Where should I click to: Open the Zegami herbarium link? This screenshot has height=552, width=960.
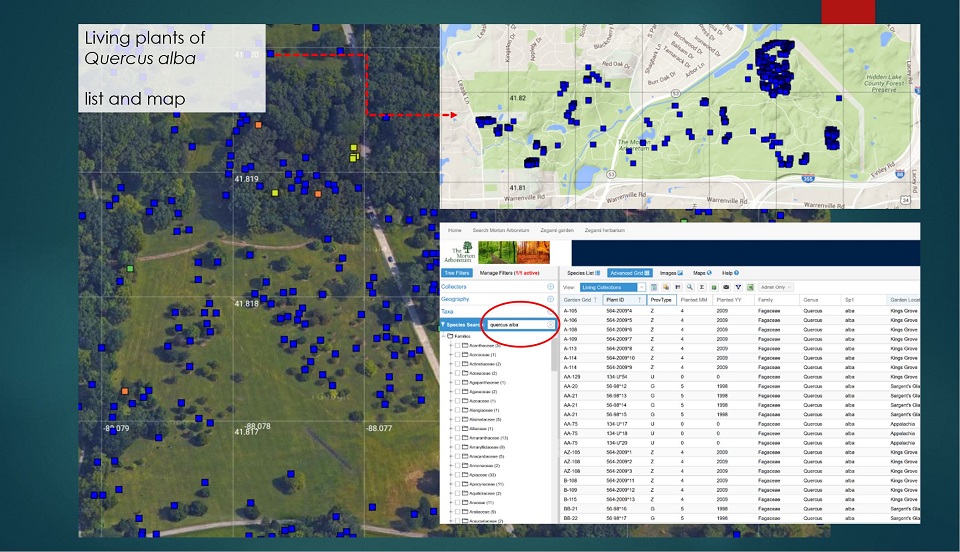pos(604,230)
